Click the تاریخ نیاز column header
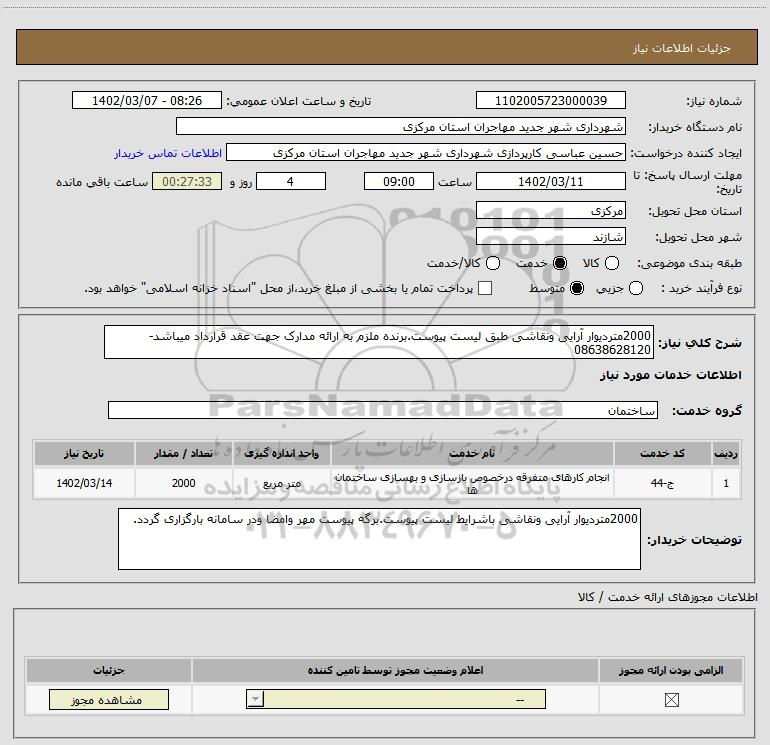The image size is (770, 745). click(x=84, y=453)
